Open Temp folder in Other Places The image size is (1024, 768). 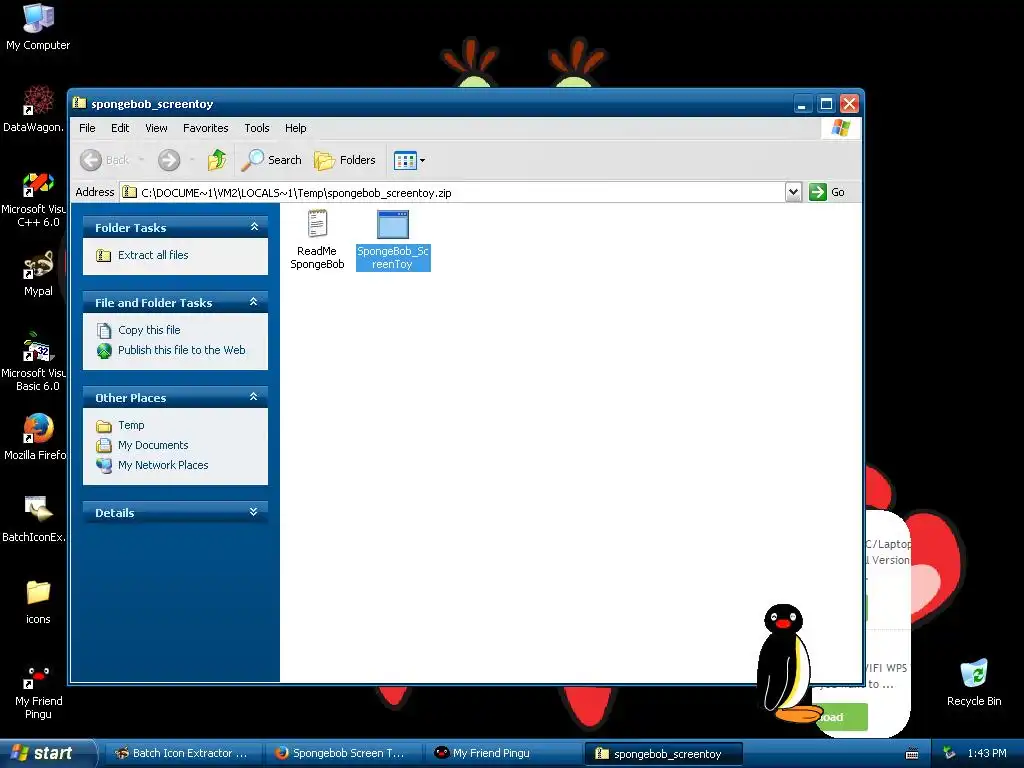click(131, 425)
